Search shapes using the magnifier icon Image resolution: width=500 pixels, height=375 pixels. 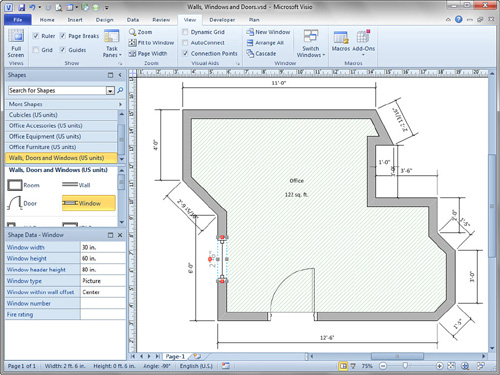pos(120,90)
